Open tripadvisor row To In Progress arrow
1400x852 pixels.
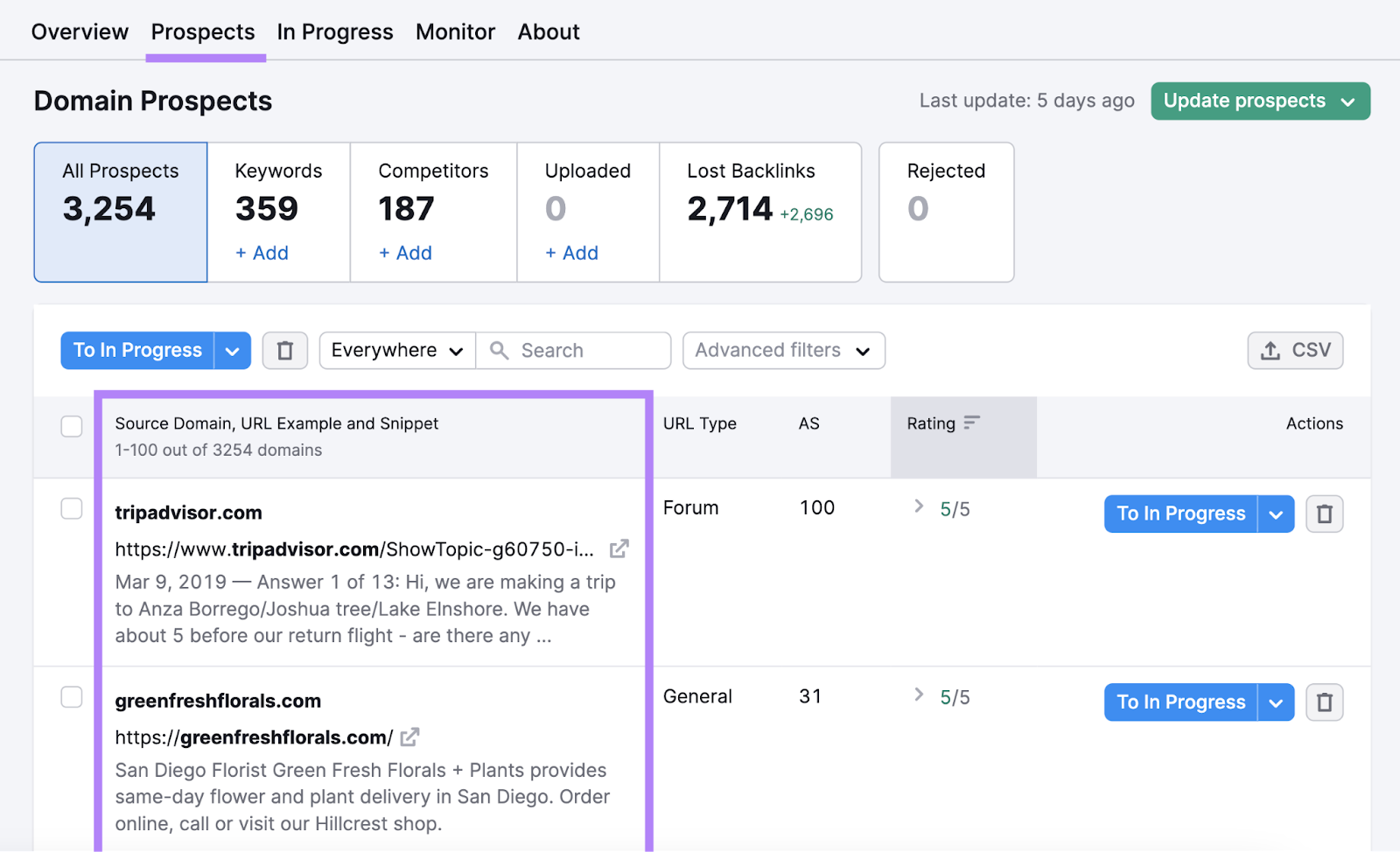[1276, 513]
